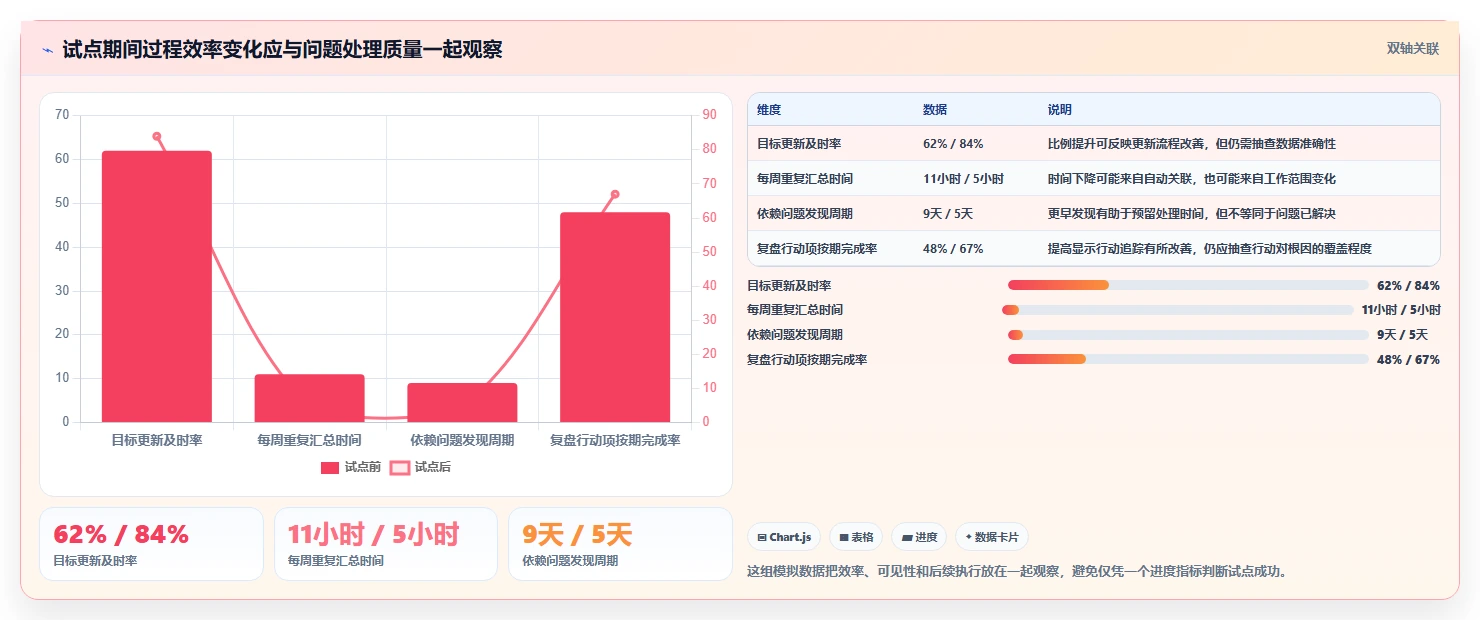Click table cell 62% / 84%
This screenshot has width=1480, height=620.
(953, 144)
